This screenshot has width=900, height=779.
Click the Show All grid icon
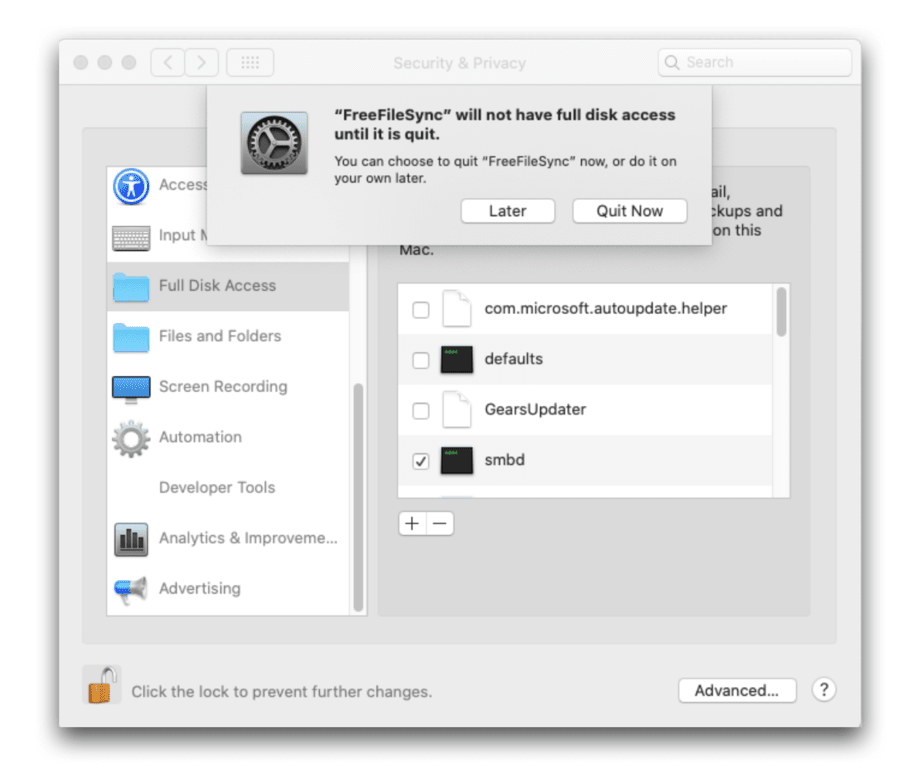pos(250,62)
